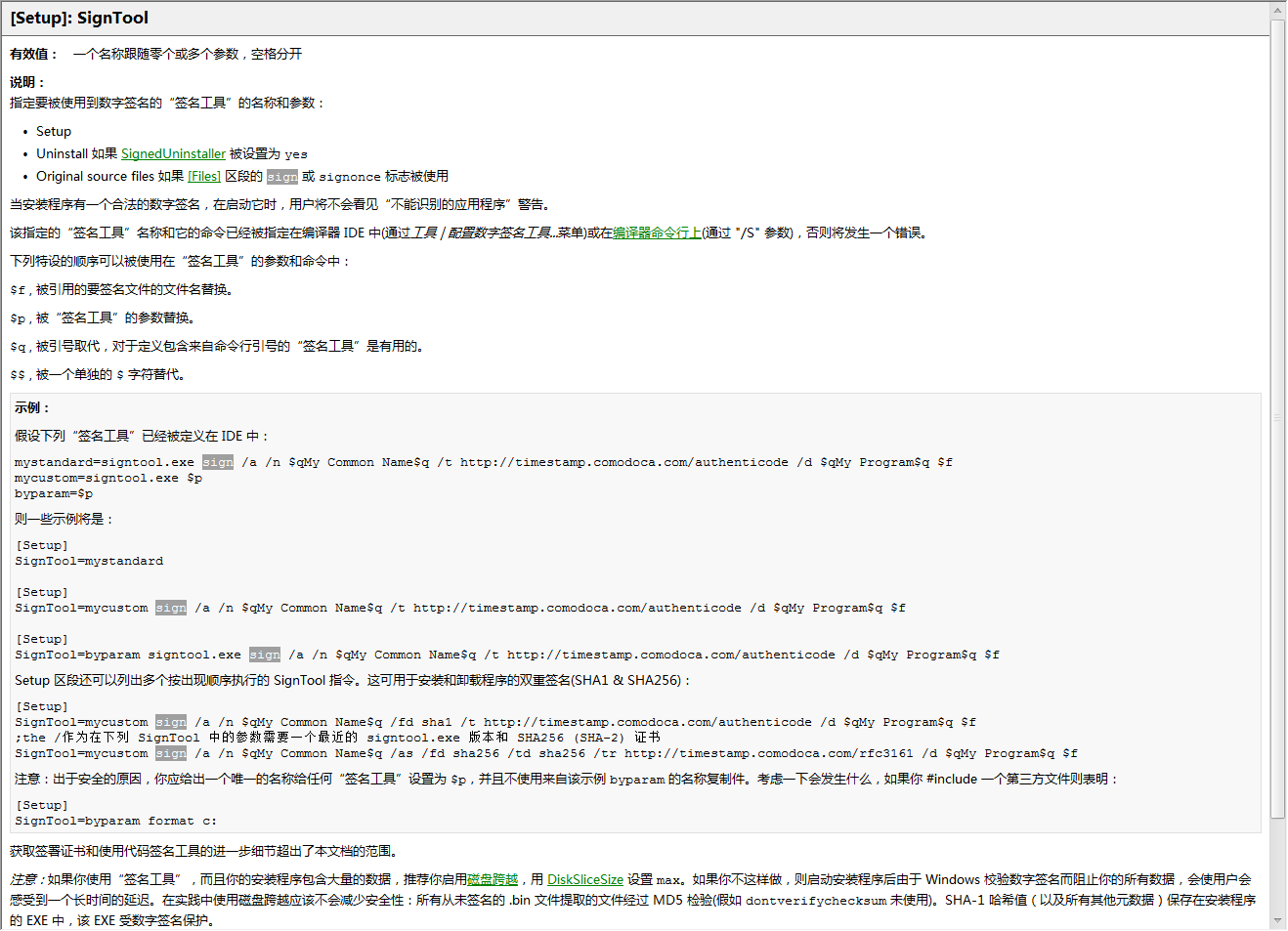Click the "mycustom=signtool.exe $p" code line
The height and width of the screenshot is (931, 1288).
(x=108, y=479)
